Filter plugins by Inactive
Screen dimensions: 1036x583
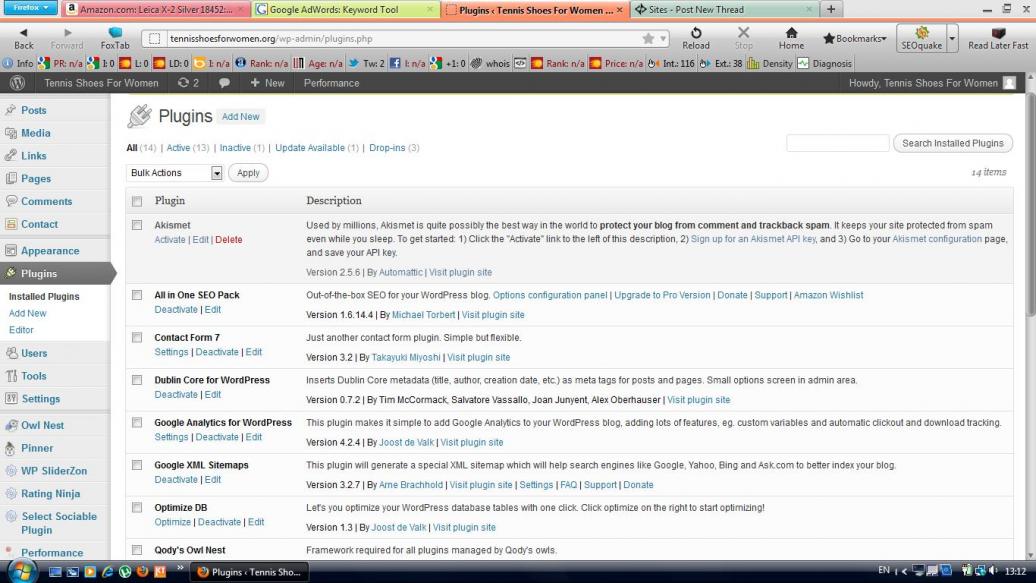pos(235,148)
